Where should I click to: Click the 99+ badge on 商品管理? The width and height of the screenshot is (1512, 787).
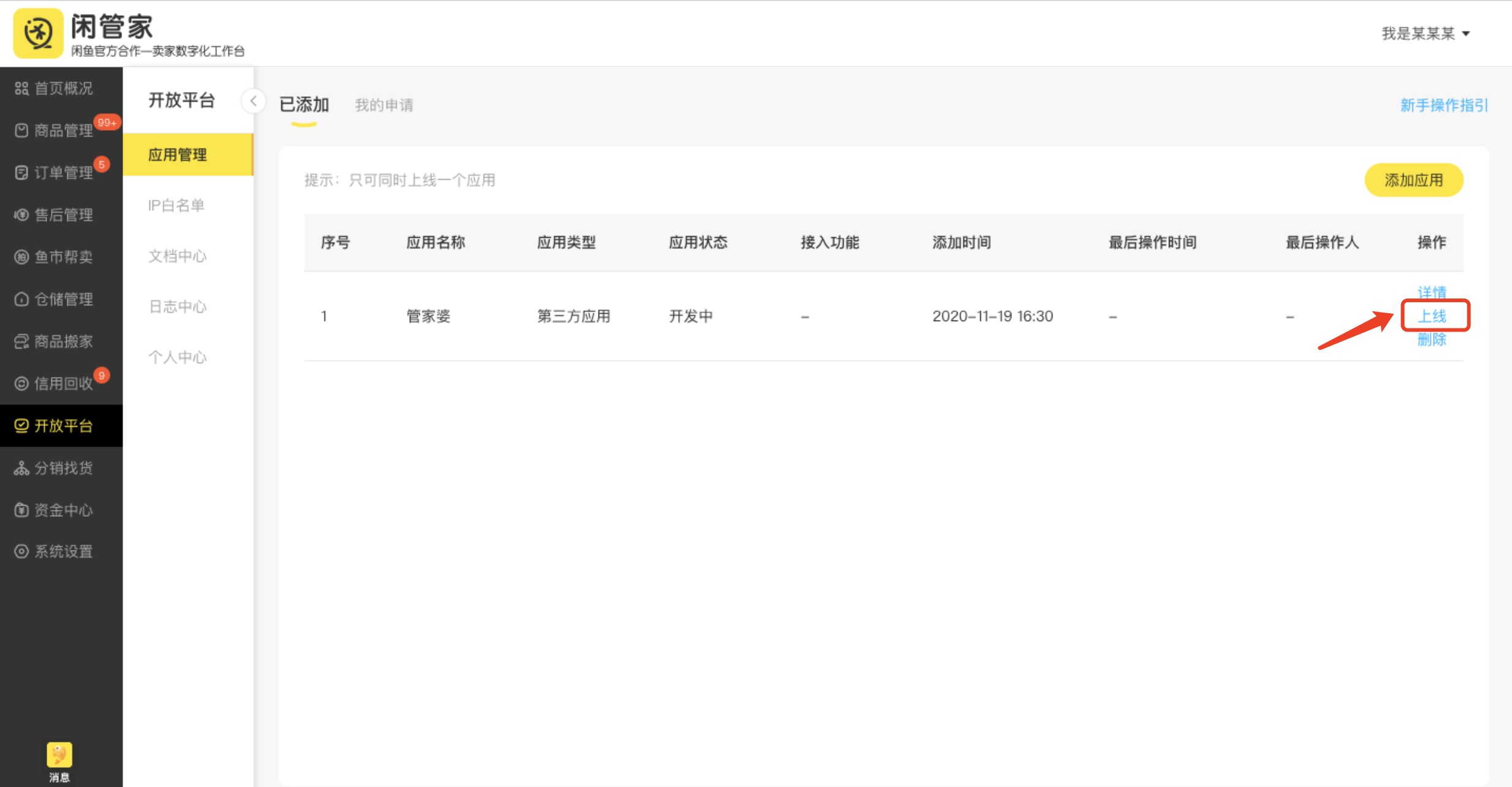[107, 123]
